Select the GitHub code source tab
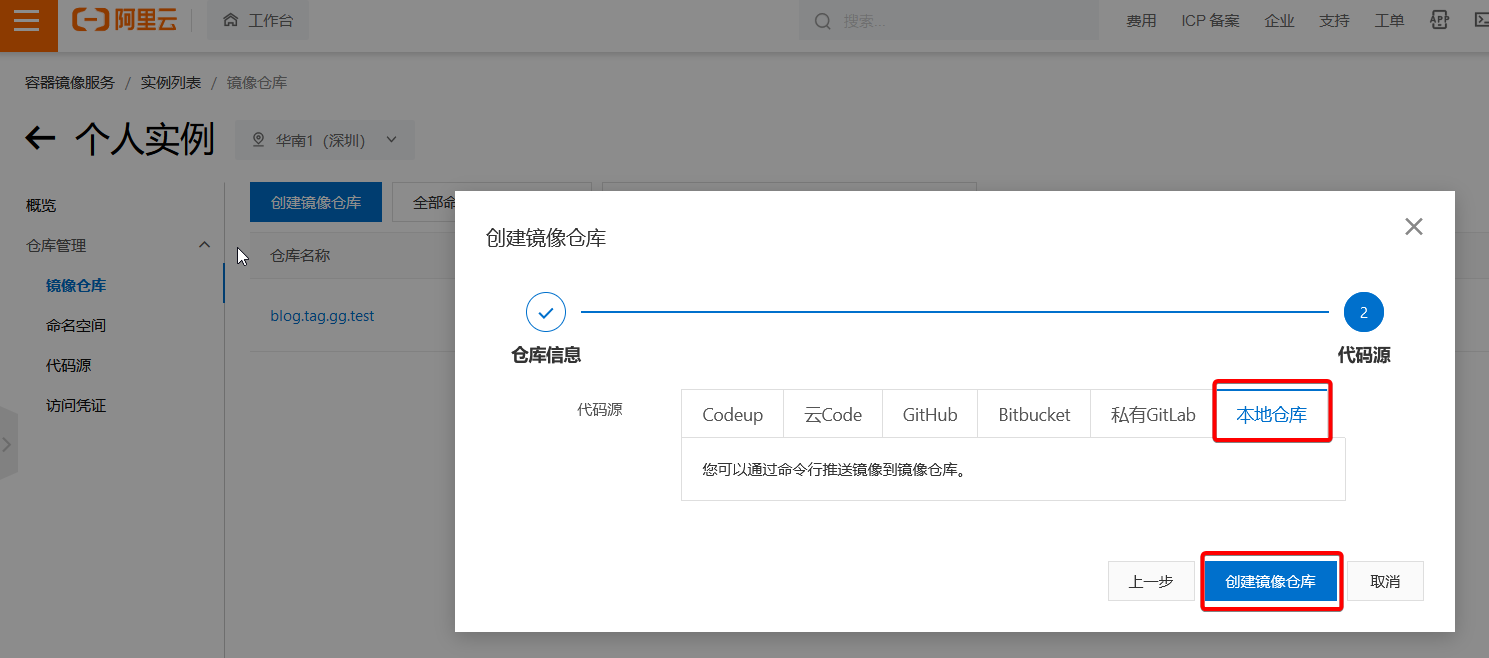This screenshot has height=658, width=1489. 930,414
